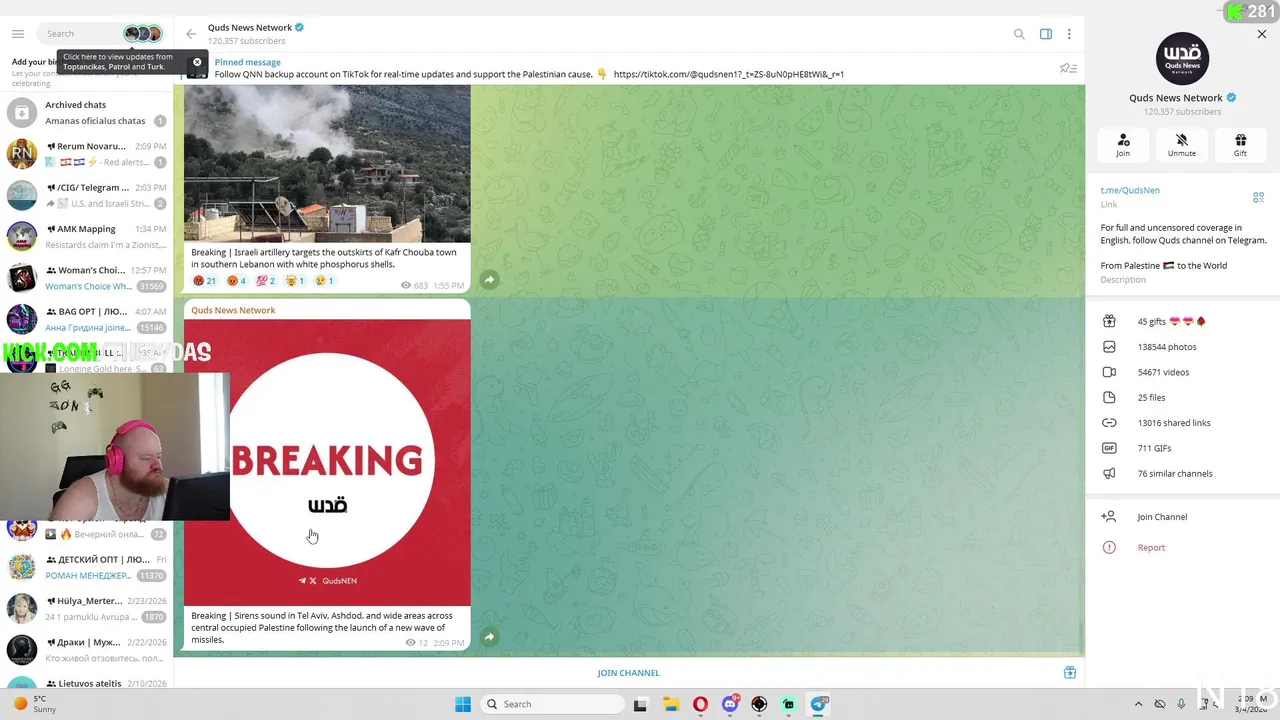This screenshot has height=720, width=1280.
Task: Open Kick app from the taskbar
Action: [x=789, y=704]
